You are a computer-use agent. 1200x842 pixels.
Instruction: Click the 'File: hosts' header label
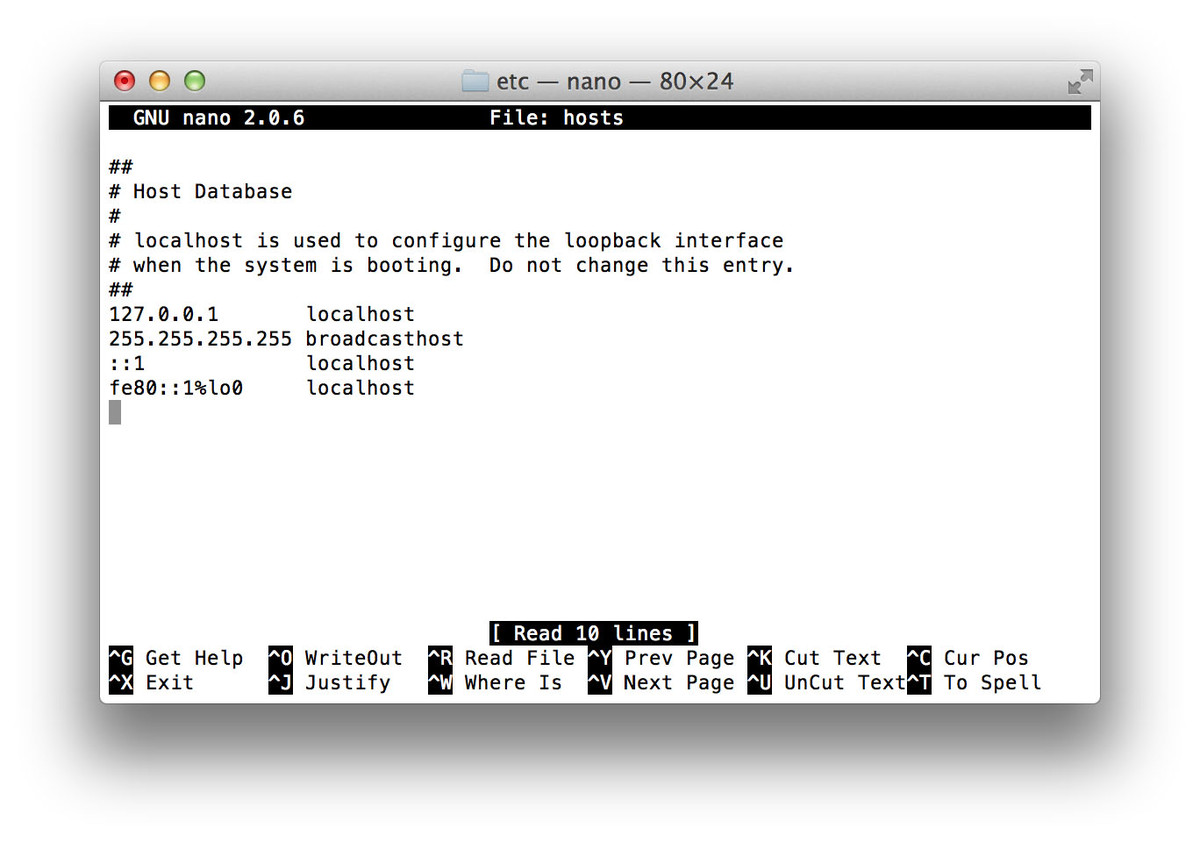click(556, 118)
